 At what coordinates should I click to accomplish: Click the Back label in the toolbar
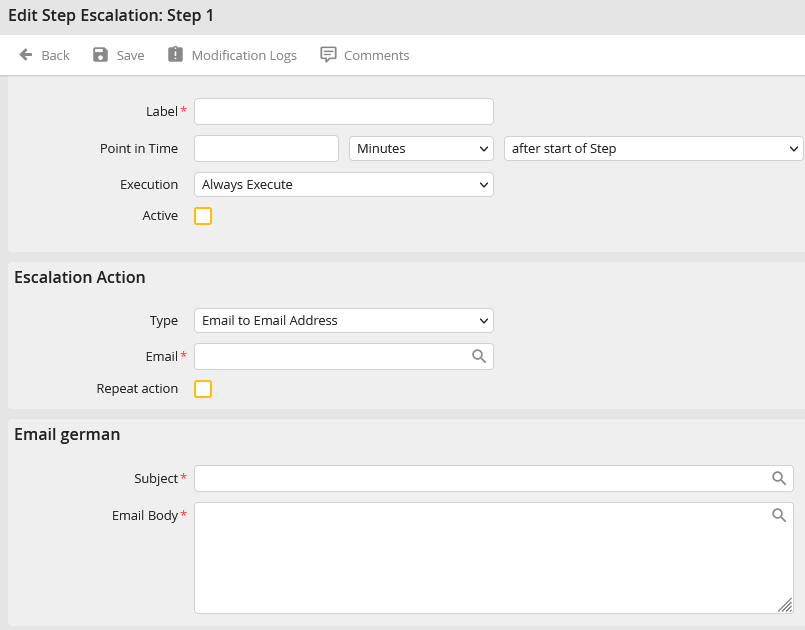click(55, 55)
